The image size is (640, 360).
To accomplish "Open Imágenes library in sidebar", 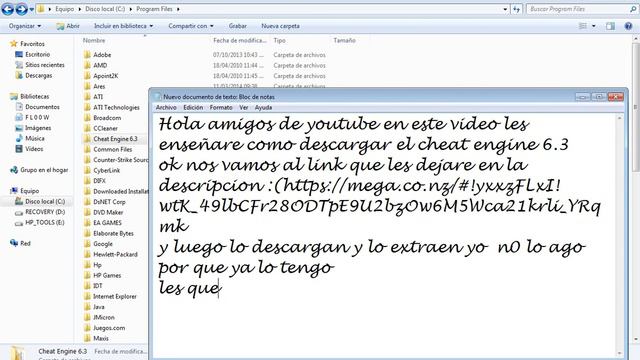I will coord(38,128).
